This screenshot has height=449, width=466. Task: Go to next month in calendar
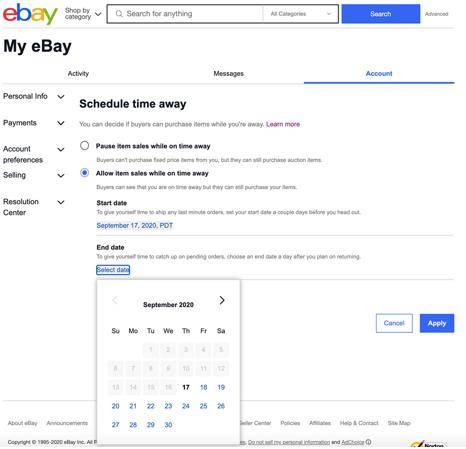[222, 300]
